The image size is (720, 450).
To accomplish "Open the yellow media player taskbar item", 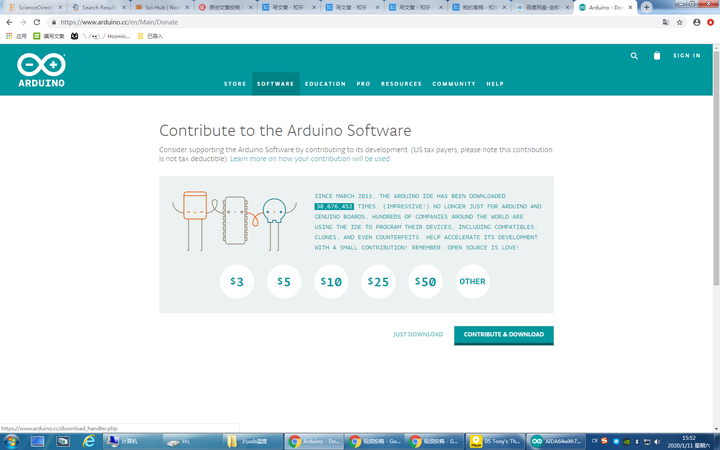I will [495, 442].
